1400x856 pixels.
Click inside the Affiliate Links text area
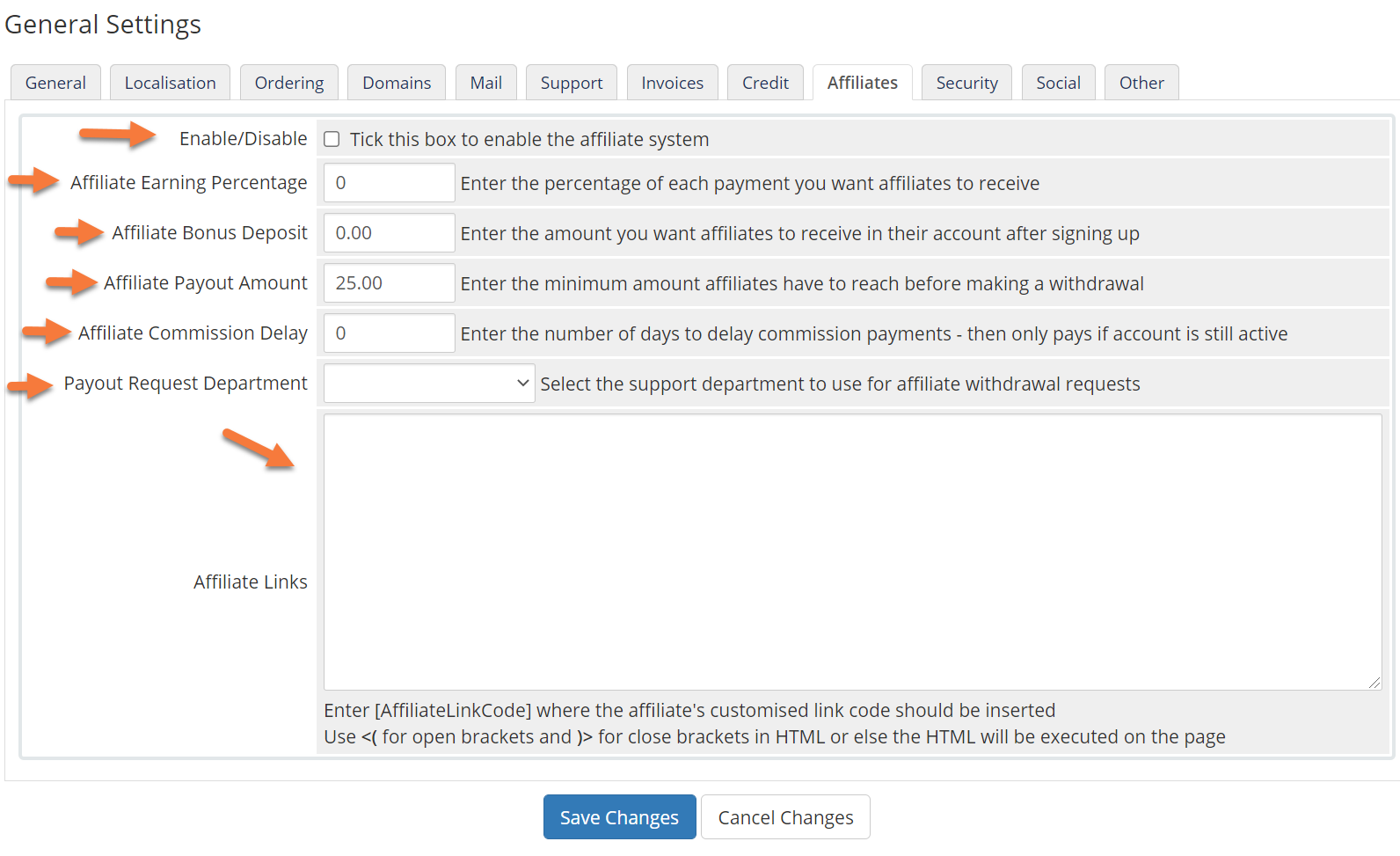coord(851,552)
